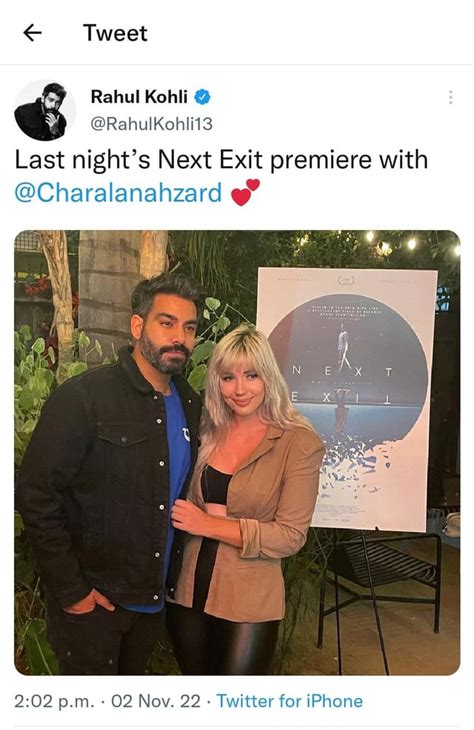Viewport: 474px width, 730px height.
Task: Open the three-dot more options menu
Action: coord(450,97)
